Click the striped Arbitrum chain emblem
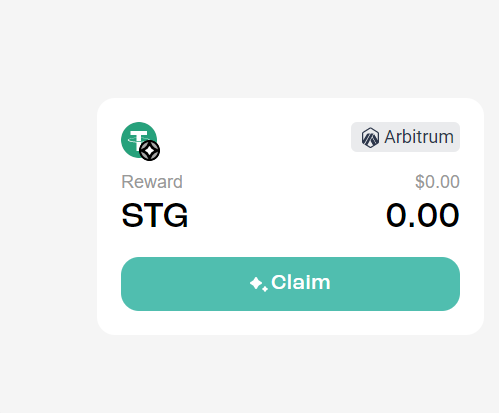Image resolution: width=499 pixels, height=413 pixels. (370, 137)
